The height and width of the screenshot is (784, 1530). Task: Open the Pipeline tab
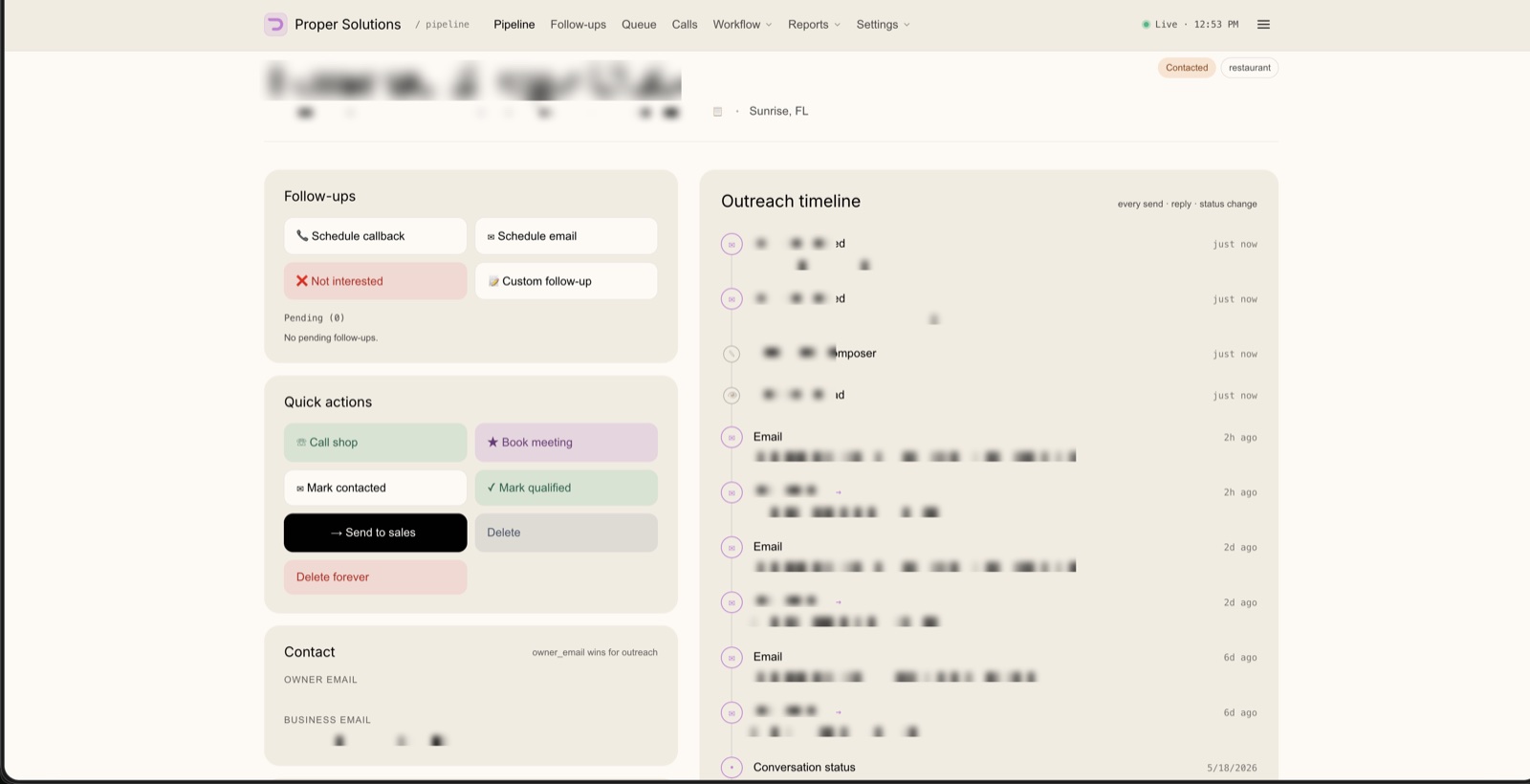coord(514,25)
